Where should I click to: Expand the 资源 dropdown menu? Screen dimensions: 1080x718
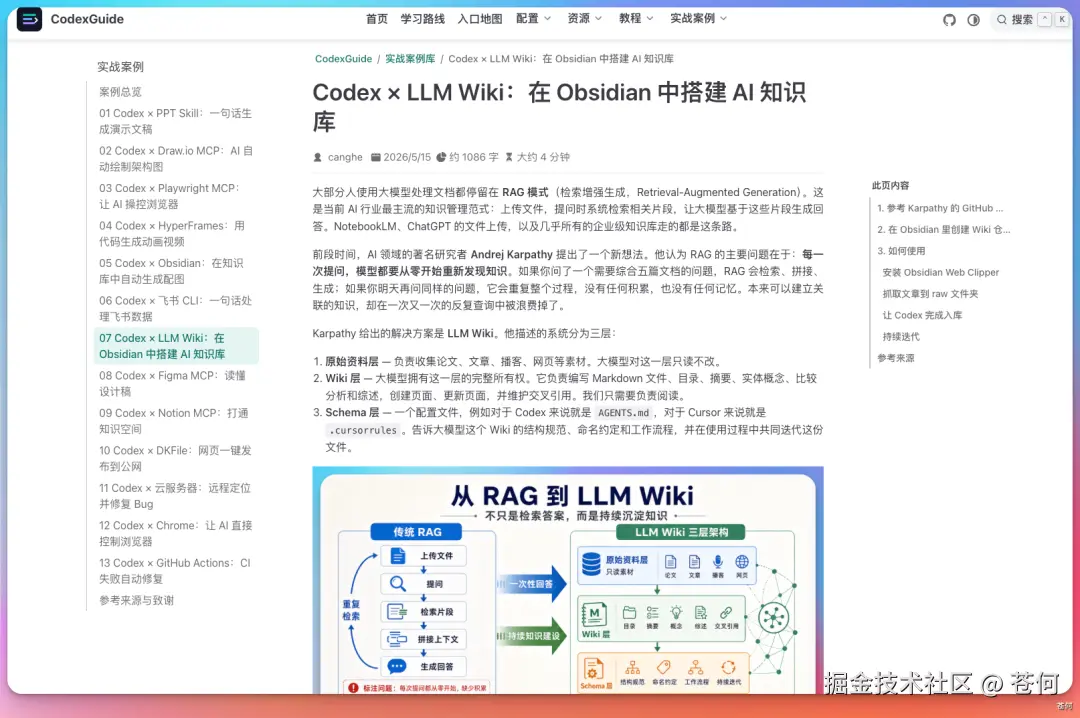[x=585, y=19]
